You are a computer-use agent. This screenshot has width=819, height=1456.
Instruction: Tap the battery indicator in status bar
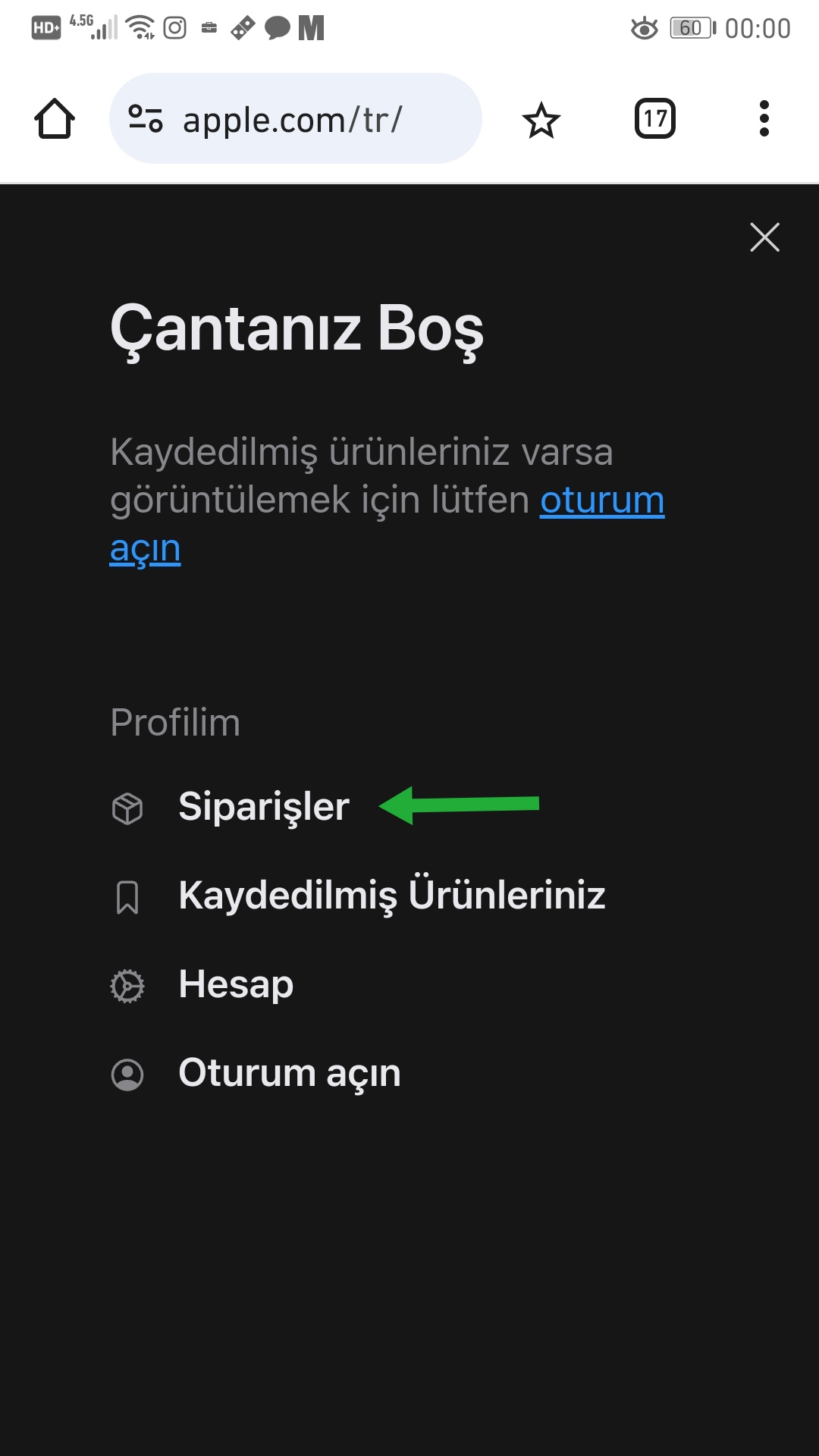(692, 28)
